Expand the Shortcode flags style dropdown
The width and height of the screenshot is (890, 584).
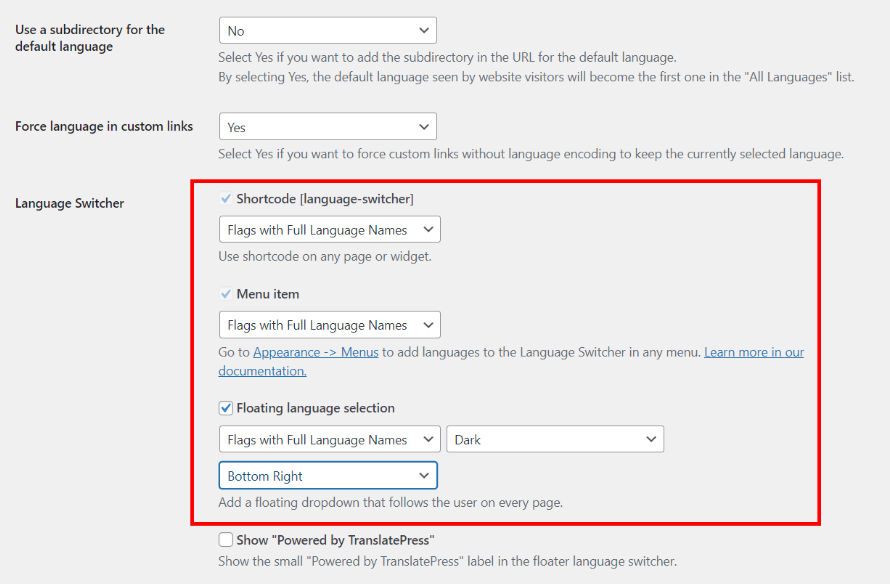[330, 230]
